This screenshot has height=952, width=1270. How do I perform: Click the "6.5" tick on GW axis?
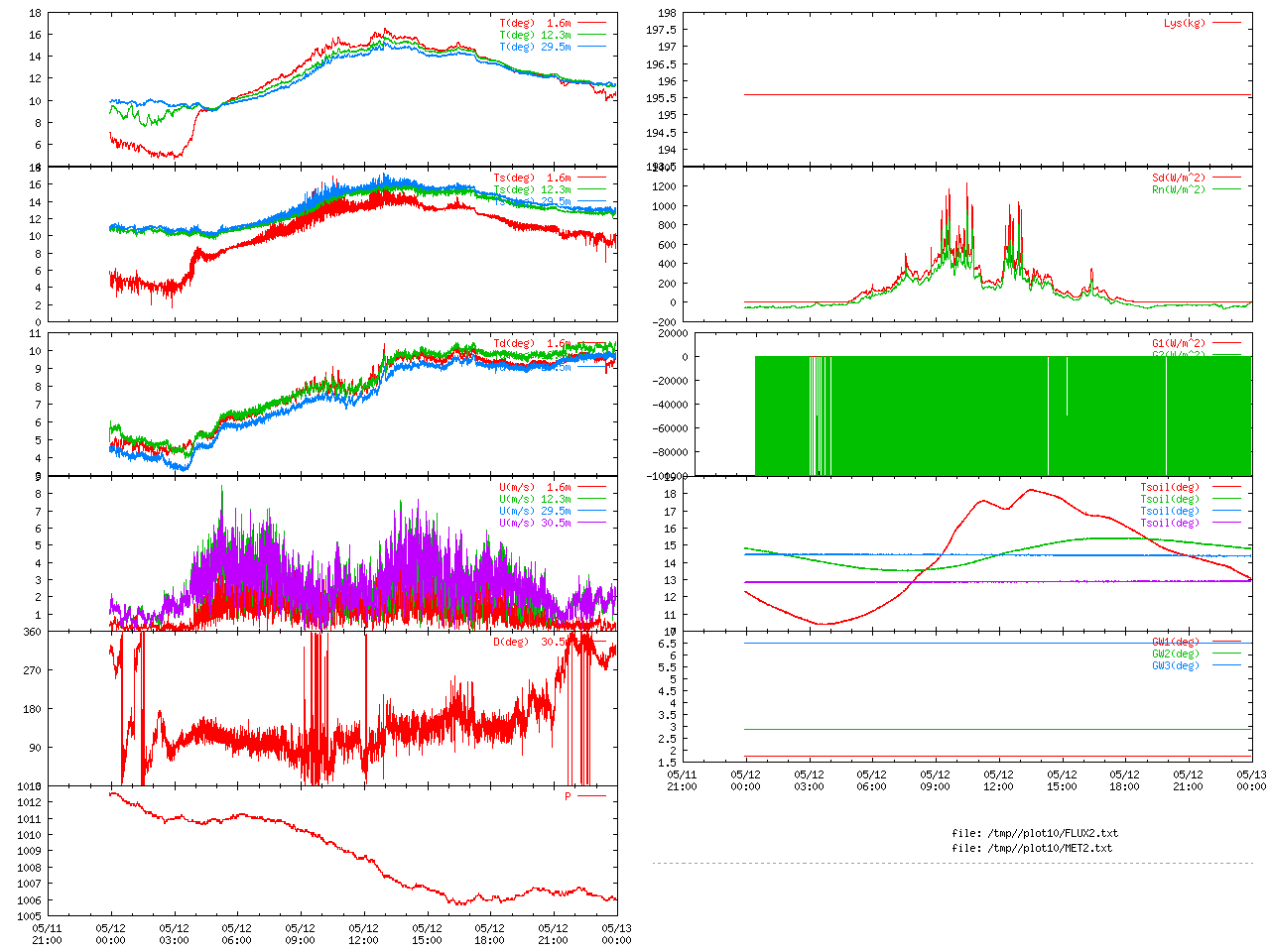668,644
